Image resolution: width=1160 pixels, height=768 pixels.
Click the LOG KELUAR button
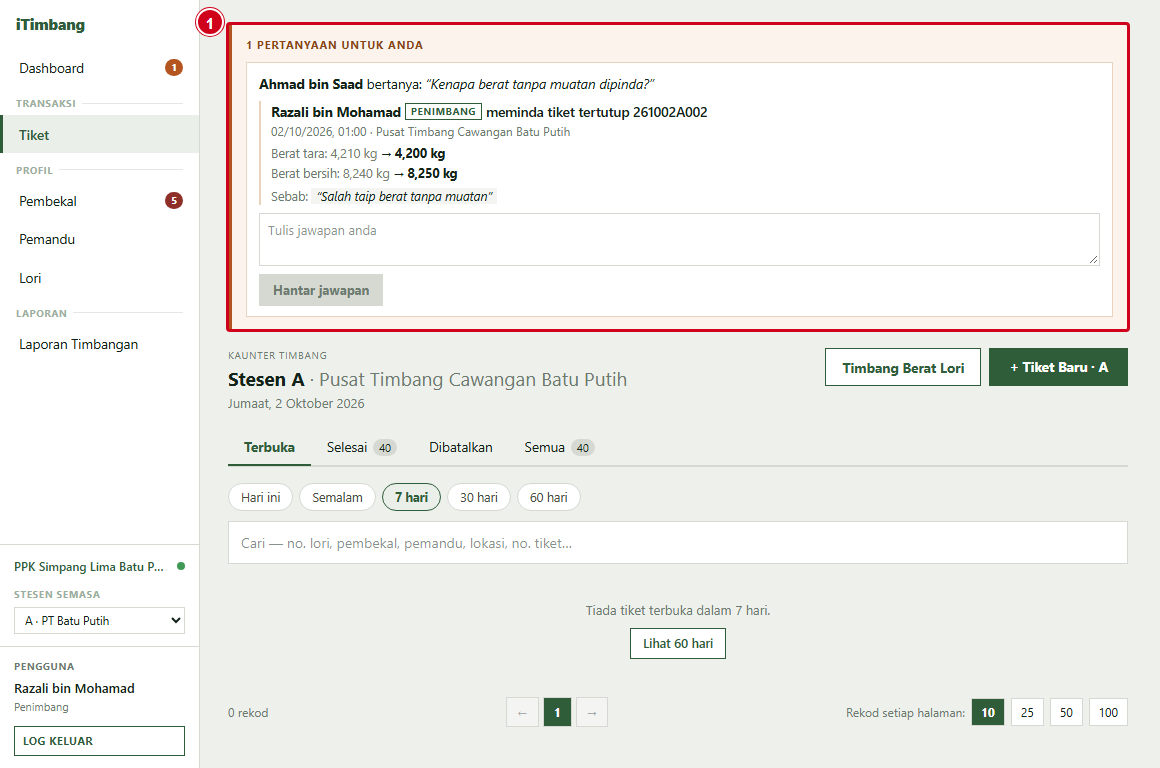tap(99, 741)
